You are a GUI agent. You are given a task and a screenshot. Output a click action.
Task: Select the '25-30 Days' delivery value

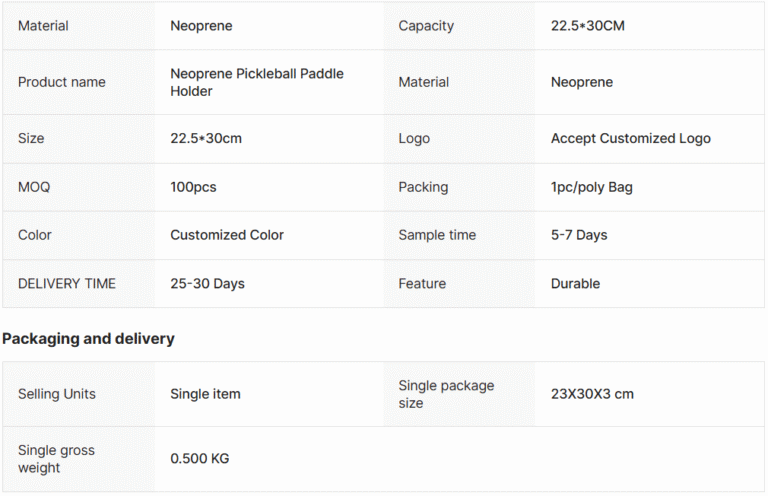point(207,283)
